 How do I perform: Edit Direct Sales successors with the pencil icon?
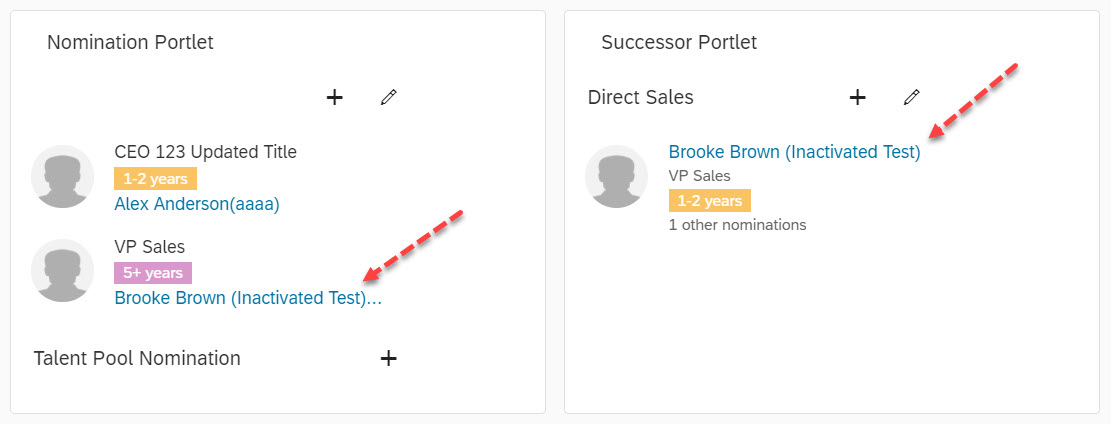pyautogui.click(x=912, y=97)
